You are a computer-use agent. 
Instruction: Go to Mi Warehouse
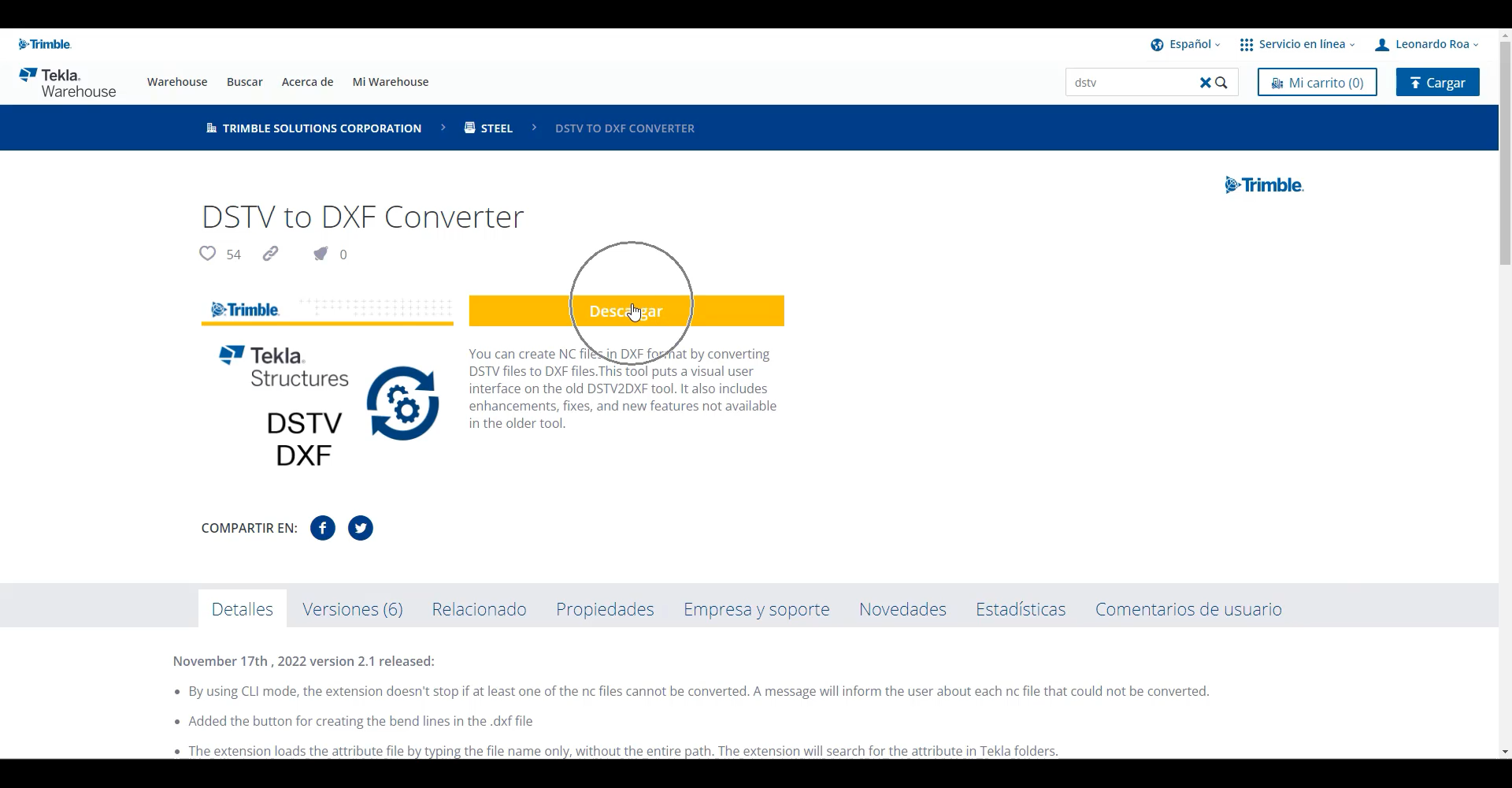coord(391,82)
